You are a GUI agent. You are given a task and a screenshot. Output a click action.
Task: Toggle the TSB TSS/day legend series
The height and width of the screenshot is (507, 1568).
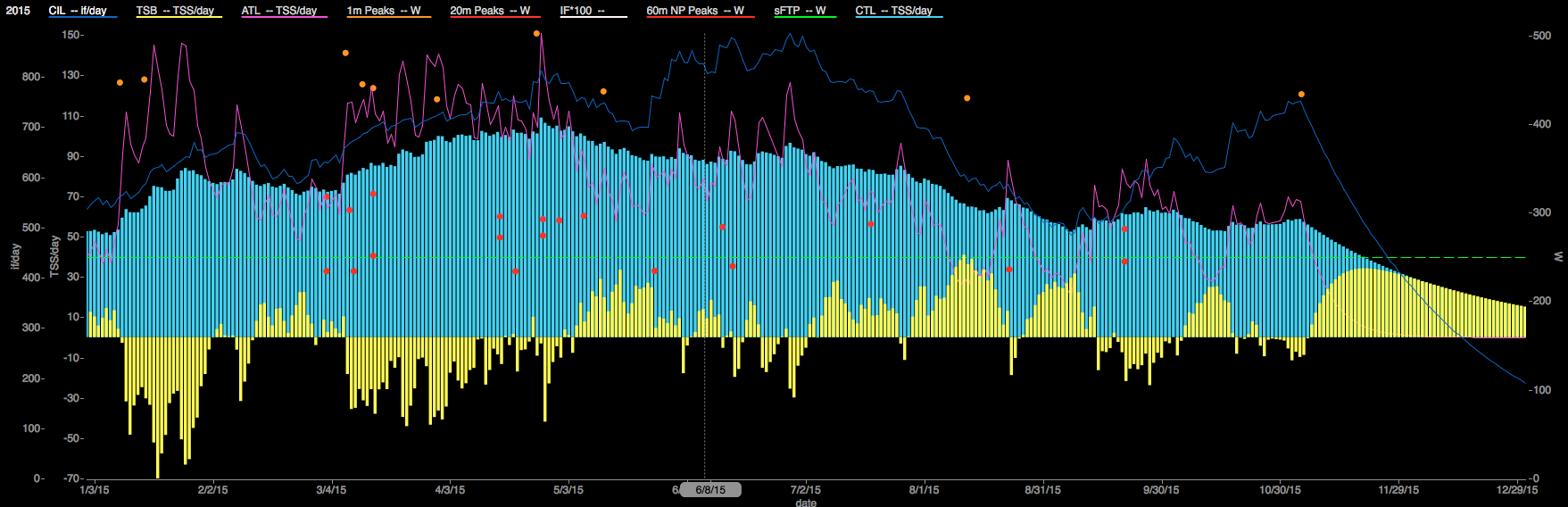175,11
